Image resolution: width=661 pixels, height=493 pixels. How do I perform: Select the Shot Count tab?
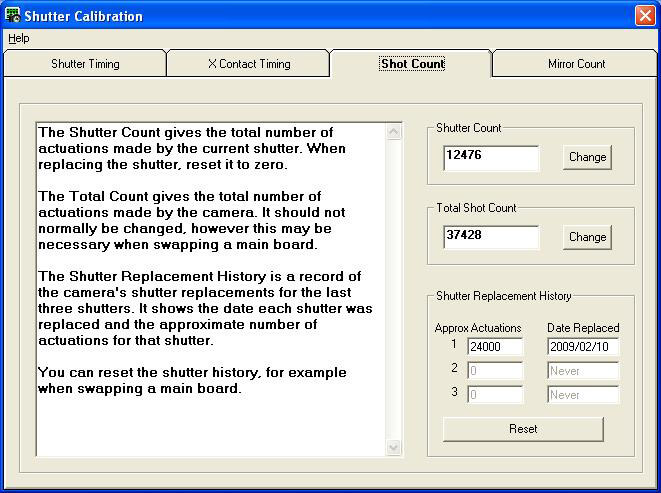[x=412, y=64]
